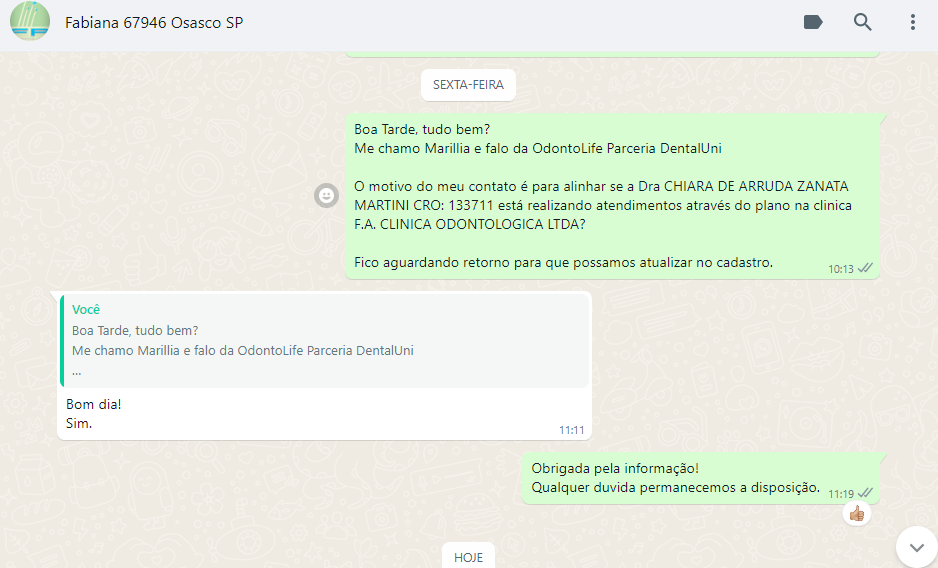Click the 11:11 message timestamp
Image resolution: width=938 pixels, height=568 pixels.
(x=571, y=430)
